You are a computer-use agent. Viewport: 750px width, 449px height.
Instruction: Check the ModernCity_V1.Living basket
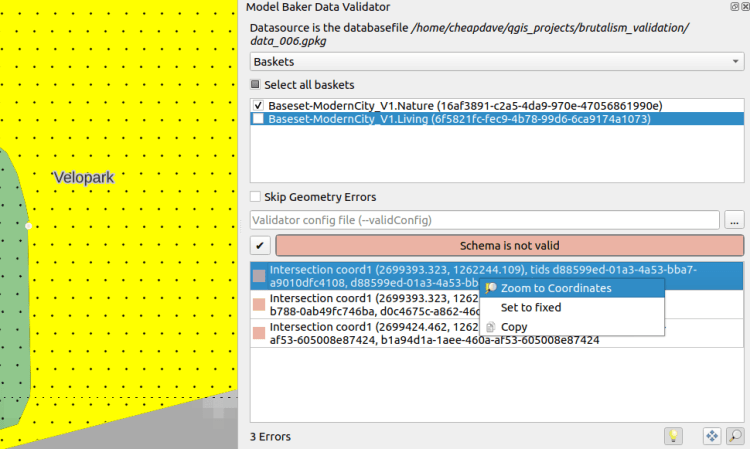258,119
